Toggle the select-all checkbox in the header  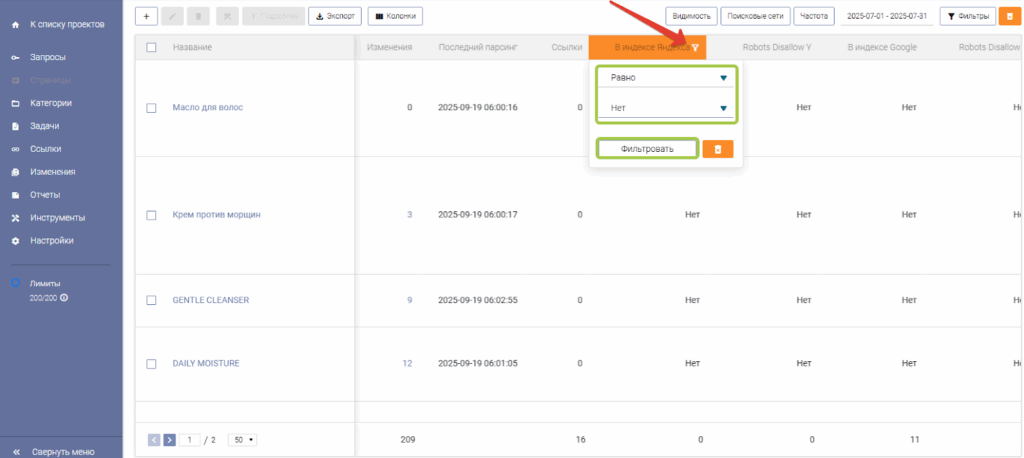click(x=152, y=47)
